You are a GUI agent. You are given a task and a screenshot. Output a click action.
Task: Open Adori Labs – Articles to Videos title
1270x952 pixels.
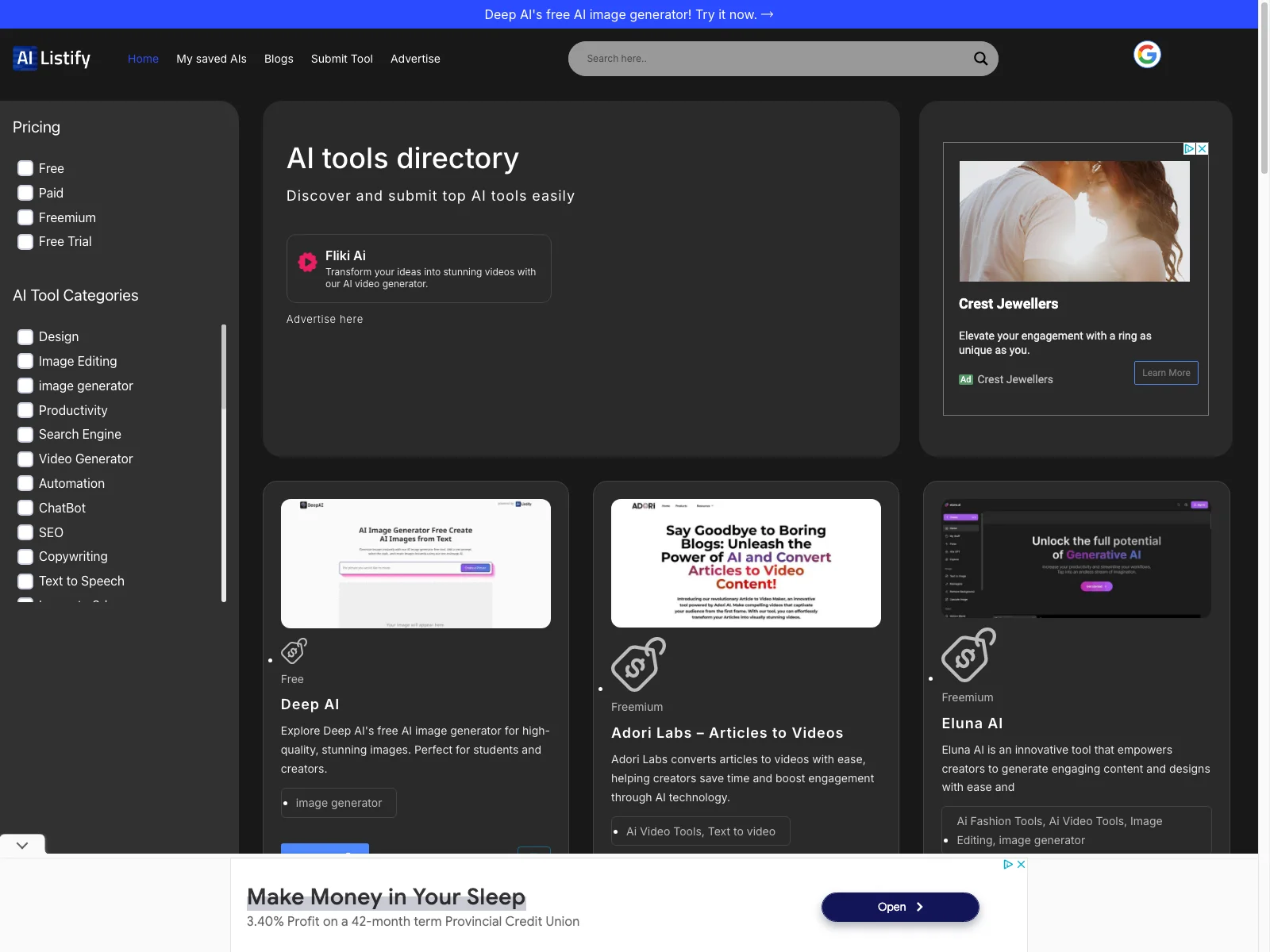click(x=727, y=733)
